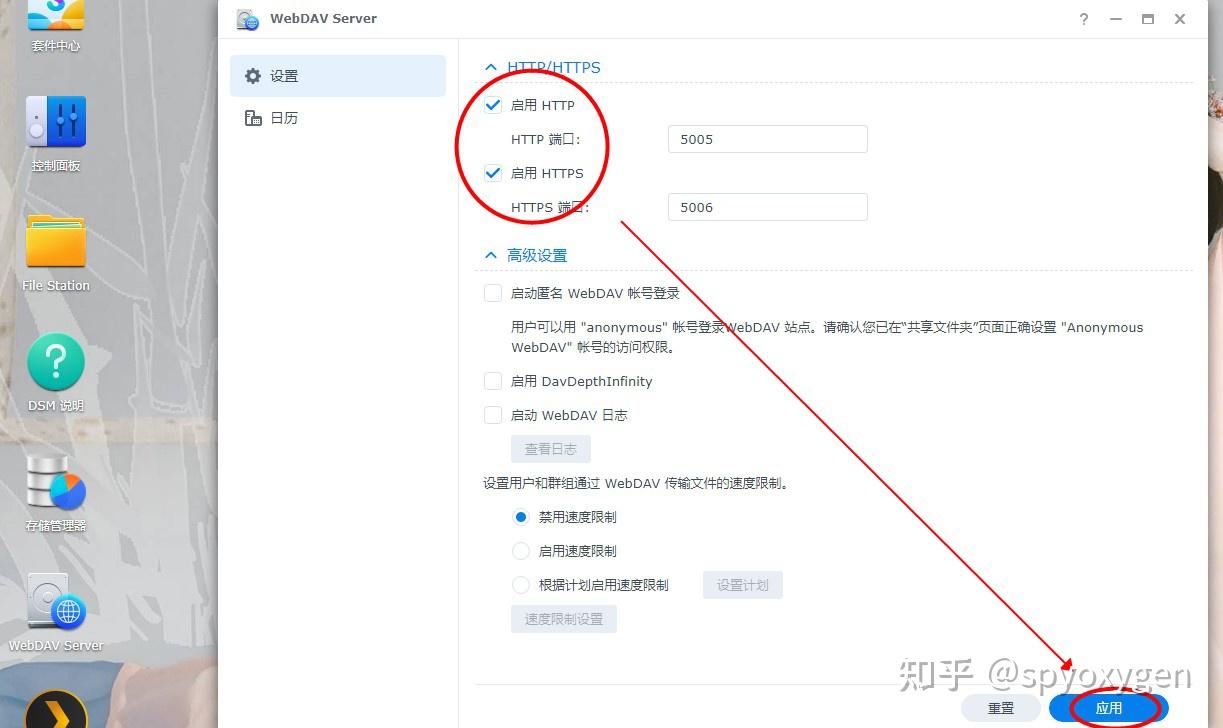1223x728 pixels.
Task: Click the WebDAV Server title bar icon
Action: point(246,18)
